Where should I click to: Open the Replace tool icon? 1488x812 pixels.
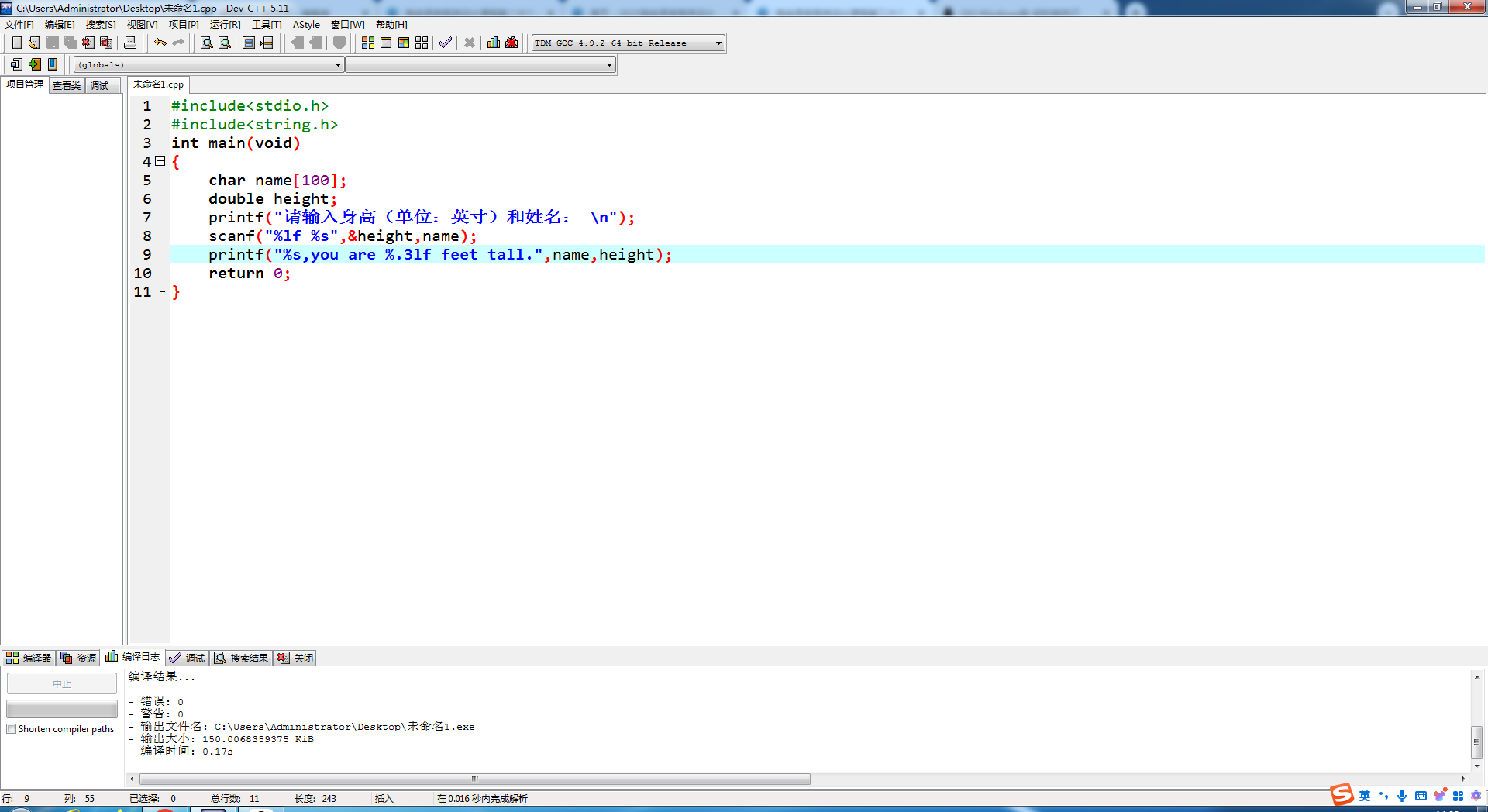(225, 43)
